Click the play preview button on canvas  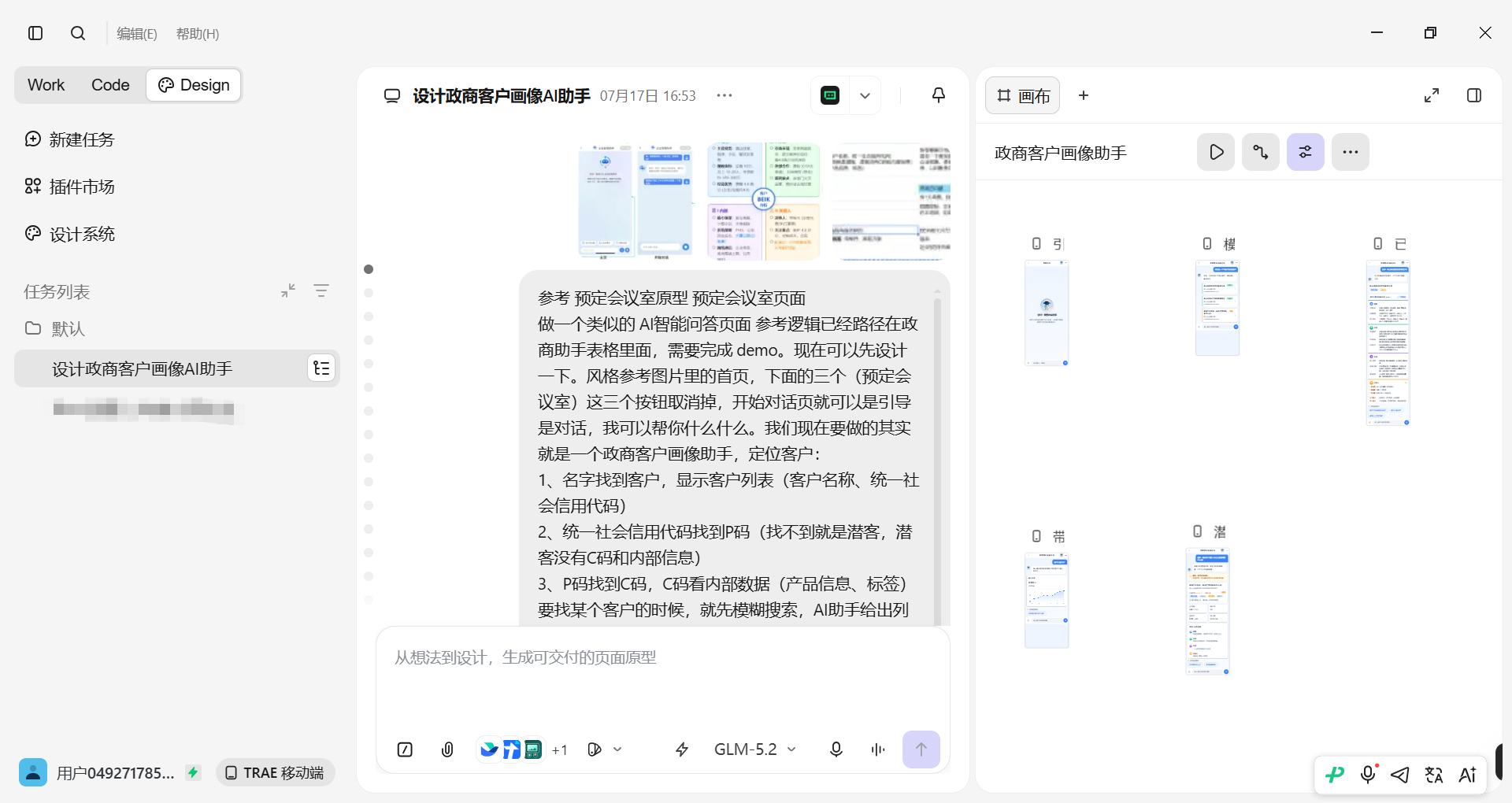(1217, 152)
